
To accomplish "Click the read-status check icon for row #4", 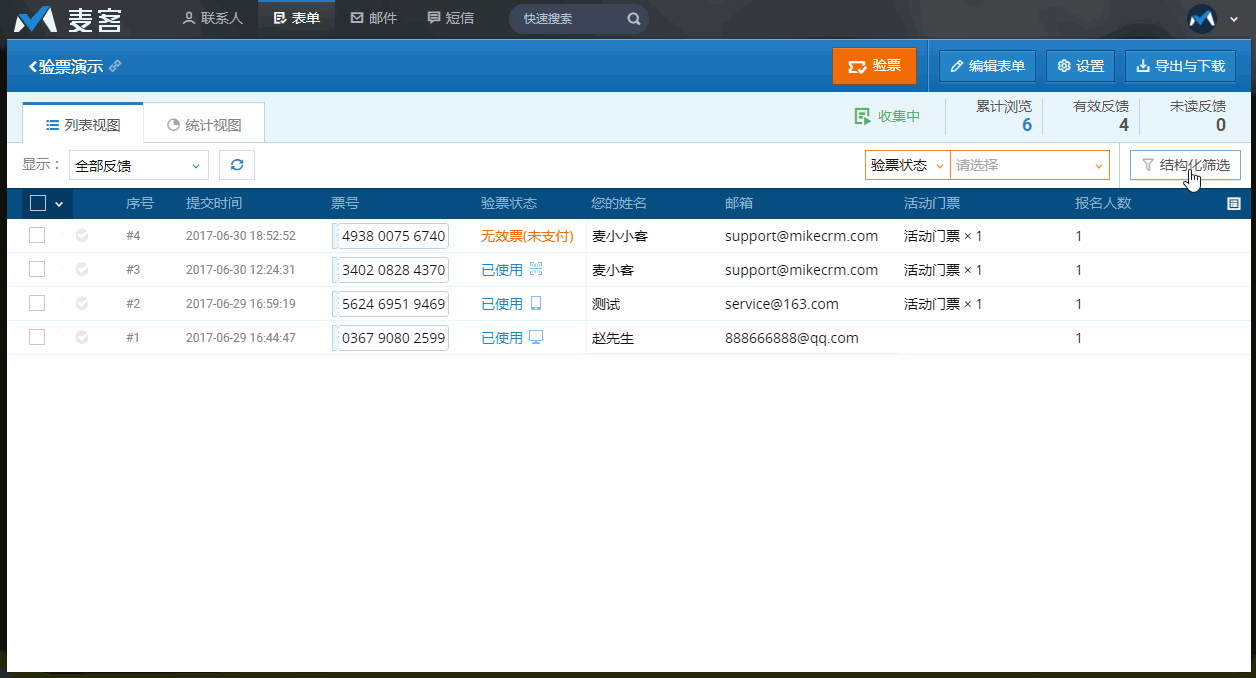I will [82, 236].
